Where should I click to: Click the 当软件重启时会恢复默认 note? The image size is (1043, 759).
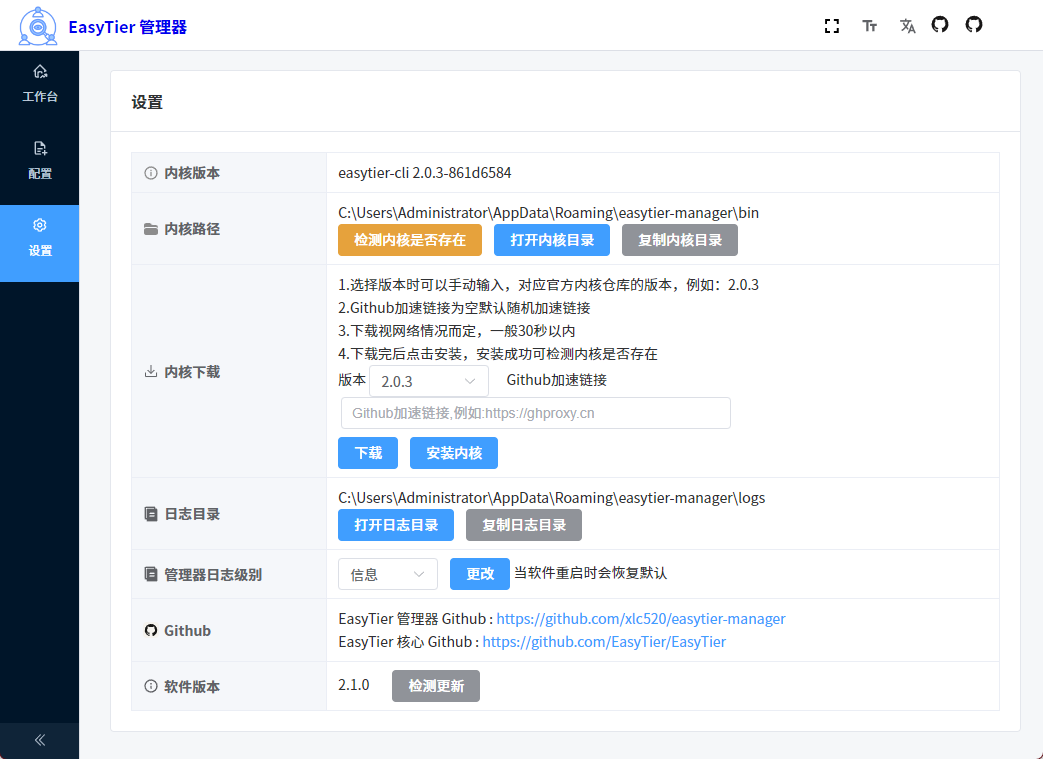[591, 573]
